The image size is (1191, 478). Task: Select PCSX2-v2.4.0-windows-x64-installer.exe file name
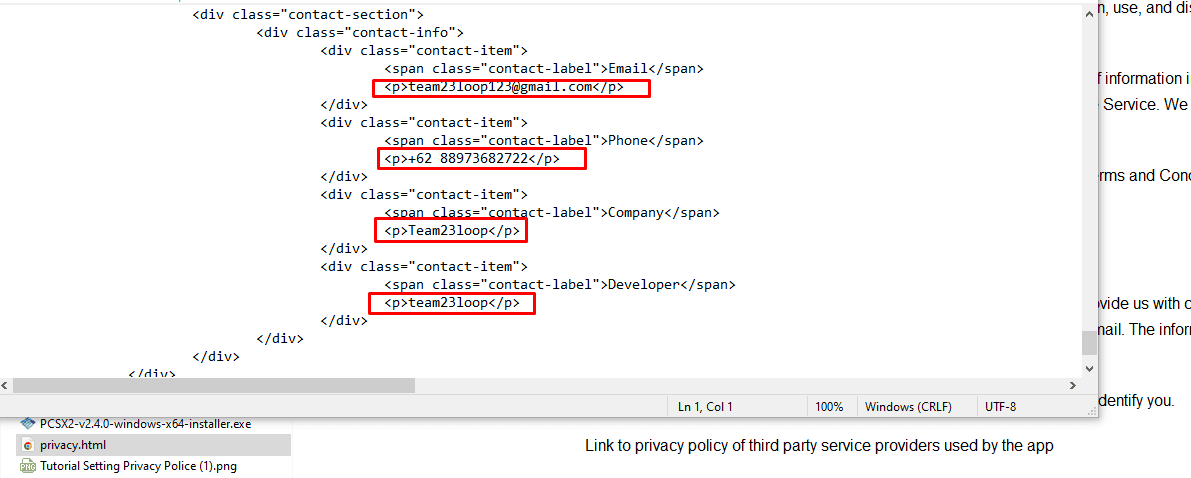[x=145, y=424]
